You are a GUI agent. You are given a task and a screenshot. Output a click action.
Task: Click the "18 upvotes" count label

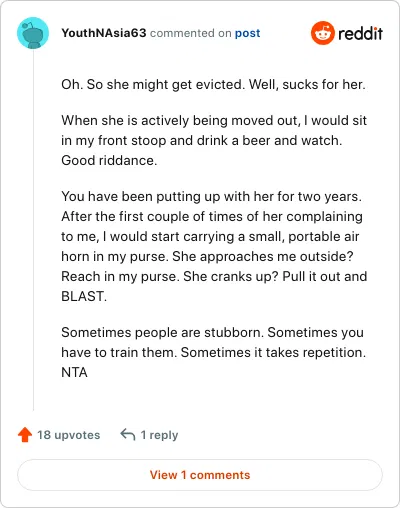click(69, 435)
